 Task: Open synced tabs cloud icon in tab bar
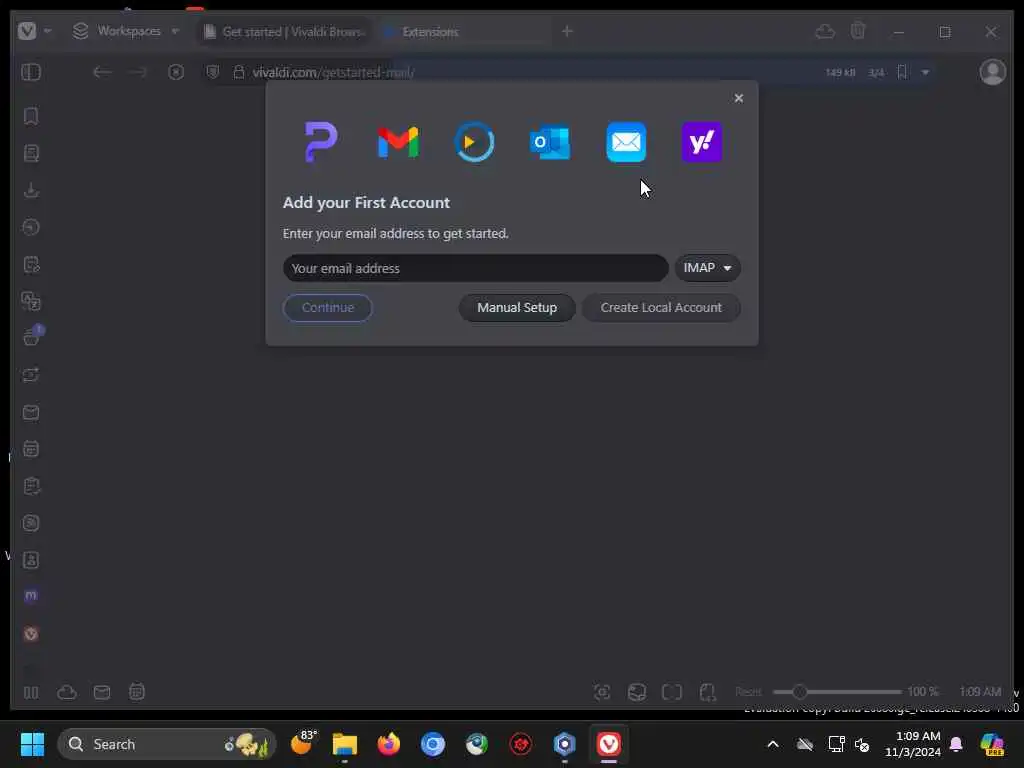coord(825,31)
